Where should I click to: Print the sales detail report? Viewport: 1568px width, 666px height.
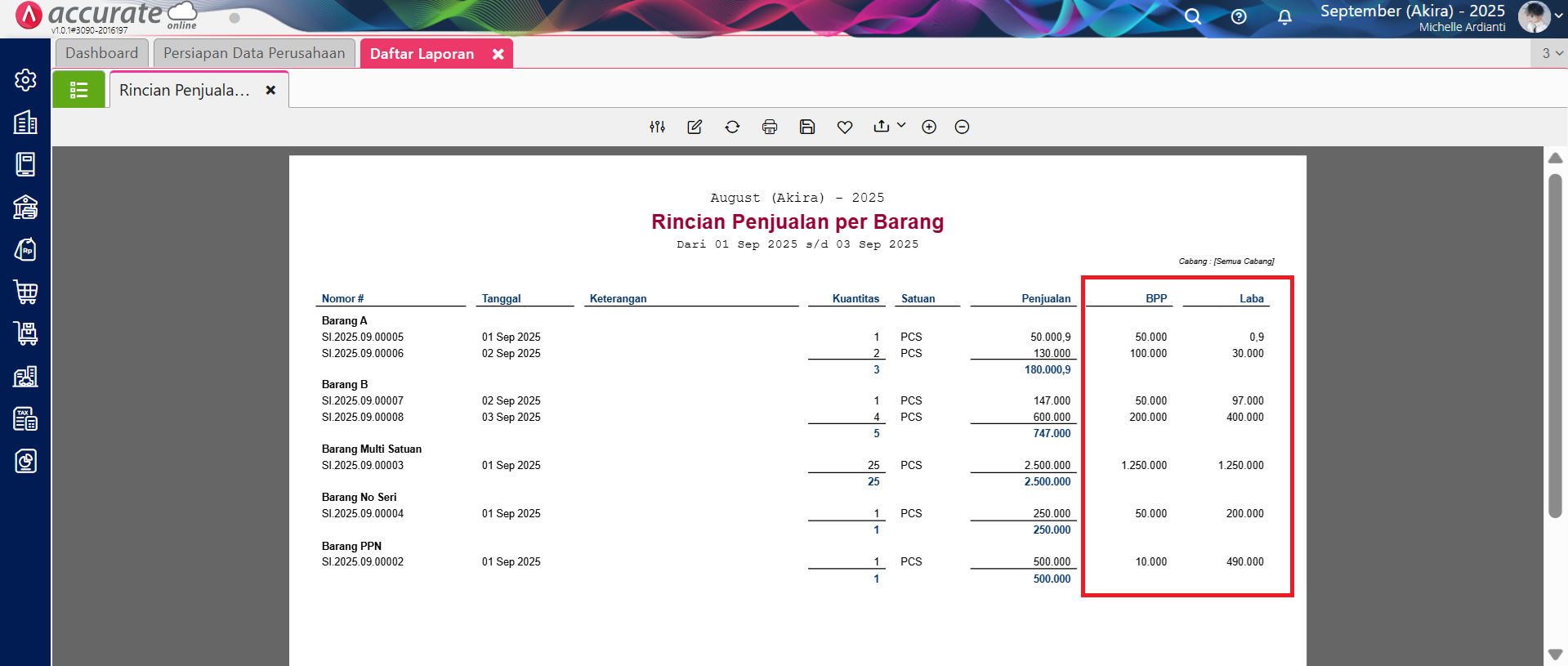(x=769, y=127)
